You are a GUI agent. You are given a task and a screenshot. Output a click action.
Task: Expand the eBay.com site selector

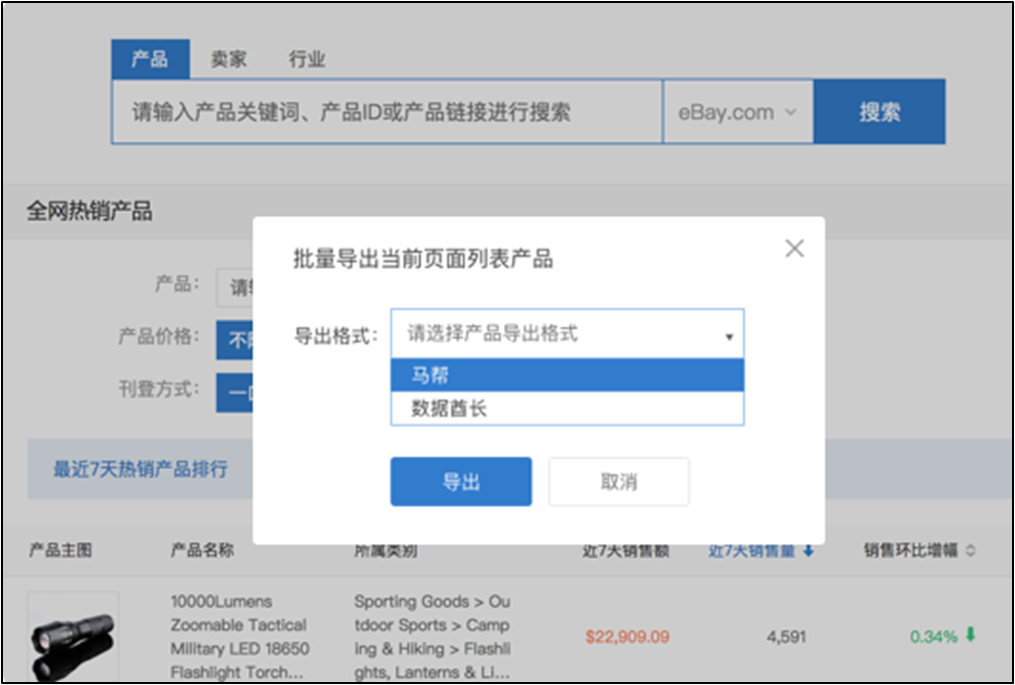tap(737, 112)
